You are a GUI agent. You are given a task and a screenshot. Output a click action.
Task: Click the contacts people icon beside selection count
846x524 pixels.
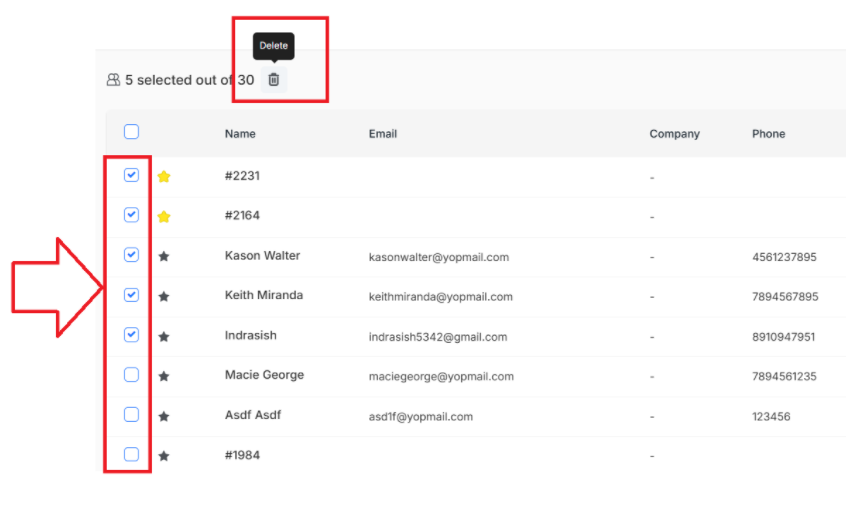(x=113, y=80)
